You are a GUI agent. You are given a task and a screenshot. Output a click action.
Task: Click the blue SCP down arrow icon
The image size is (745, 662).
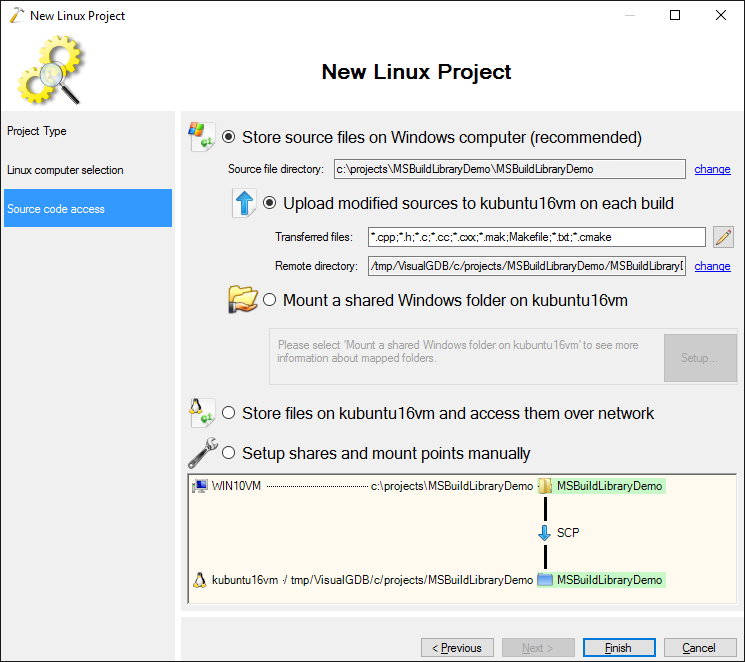tap(544, 533)
